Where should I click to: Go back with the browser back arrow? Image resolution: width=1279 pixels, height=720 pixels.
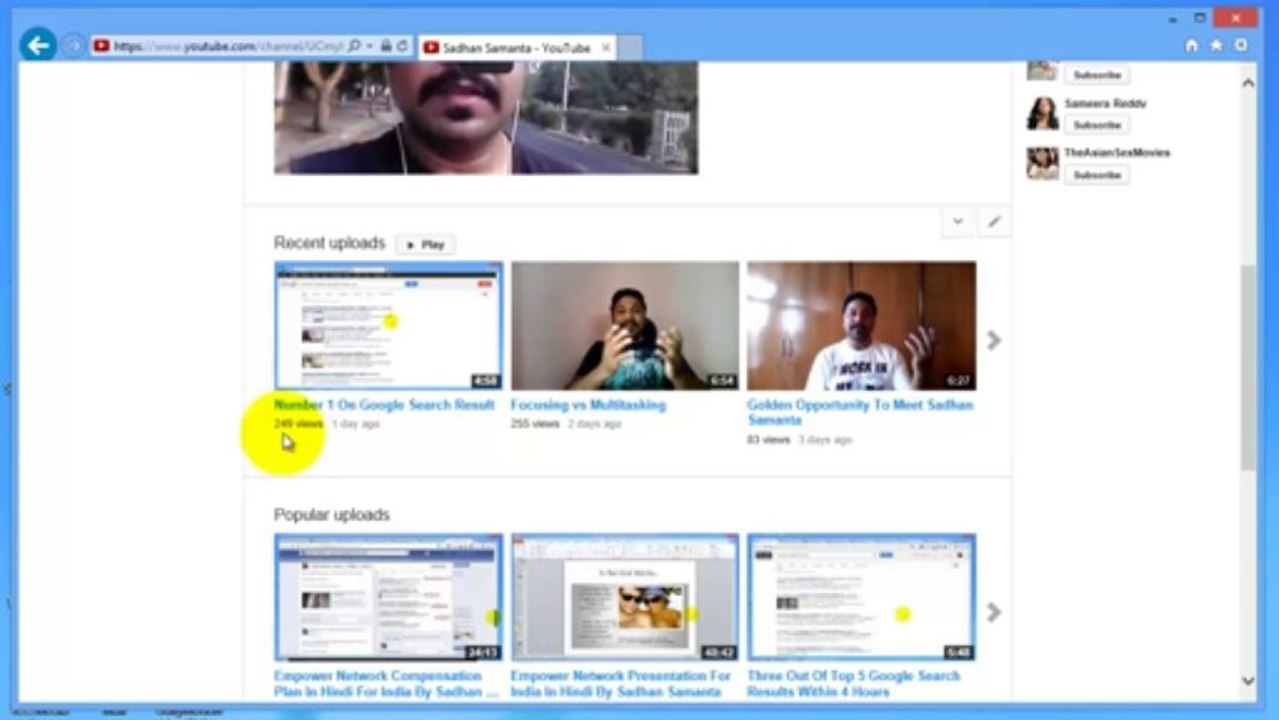pos(38,45)
